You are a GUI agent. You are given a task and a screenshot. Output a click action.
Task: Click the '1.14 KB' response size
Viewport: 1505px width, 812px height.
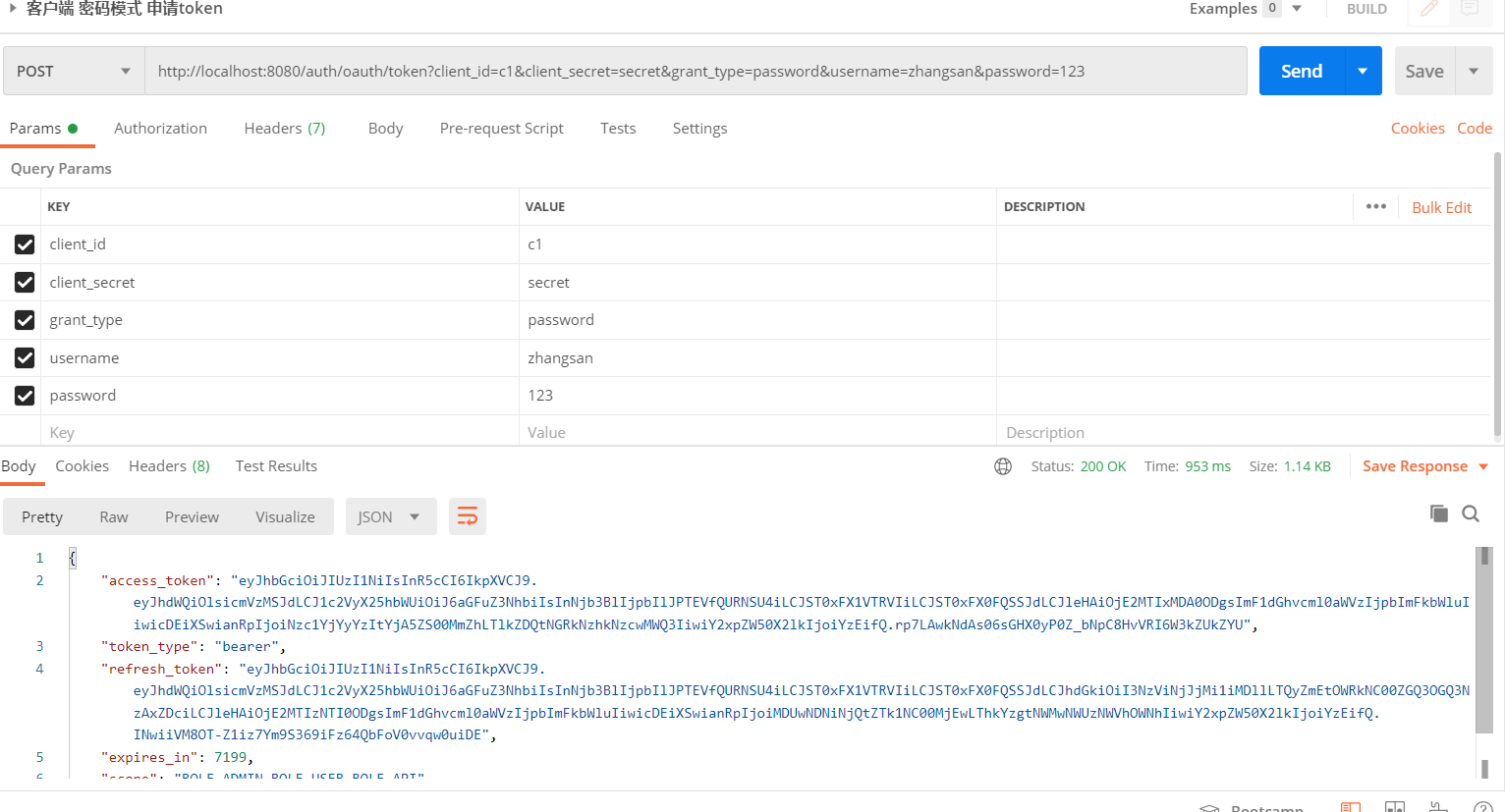pyautogui.click(x=1307, y=466)
